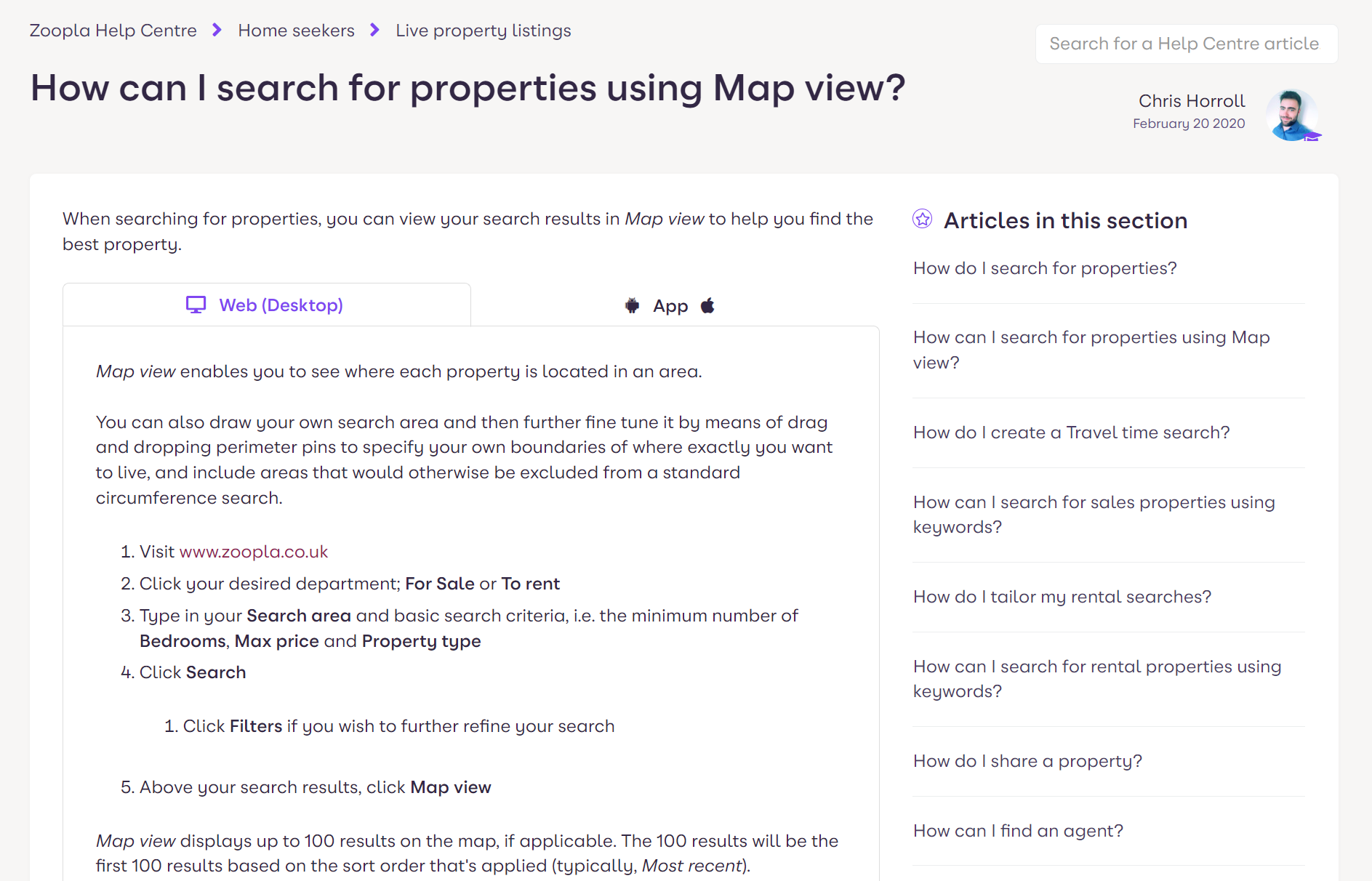Go to Home seekers breadcrumb
Viewport: 1372px width, 881px height.
click(296, 31)
